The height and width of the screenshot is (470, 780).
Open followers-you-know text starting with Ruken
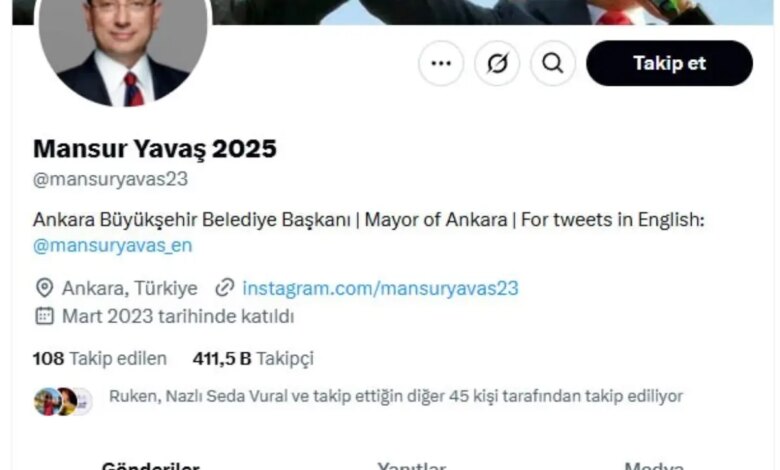pos(395,396)
